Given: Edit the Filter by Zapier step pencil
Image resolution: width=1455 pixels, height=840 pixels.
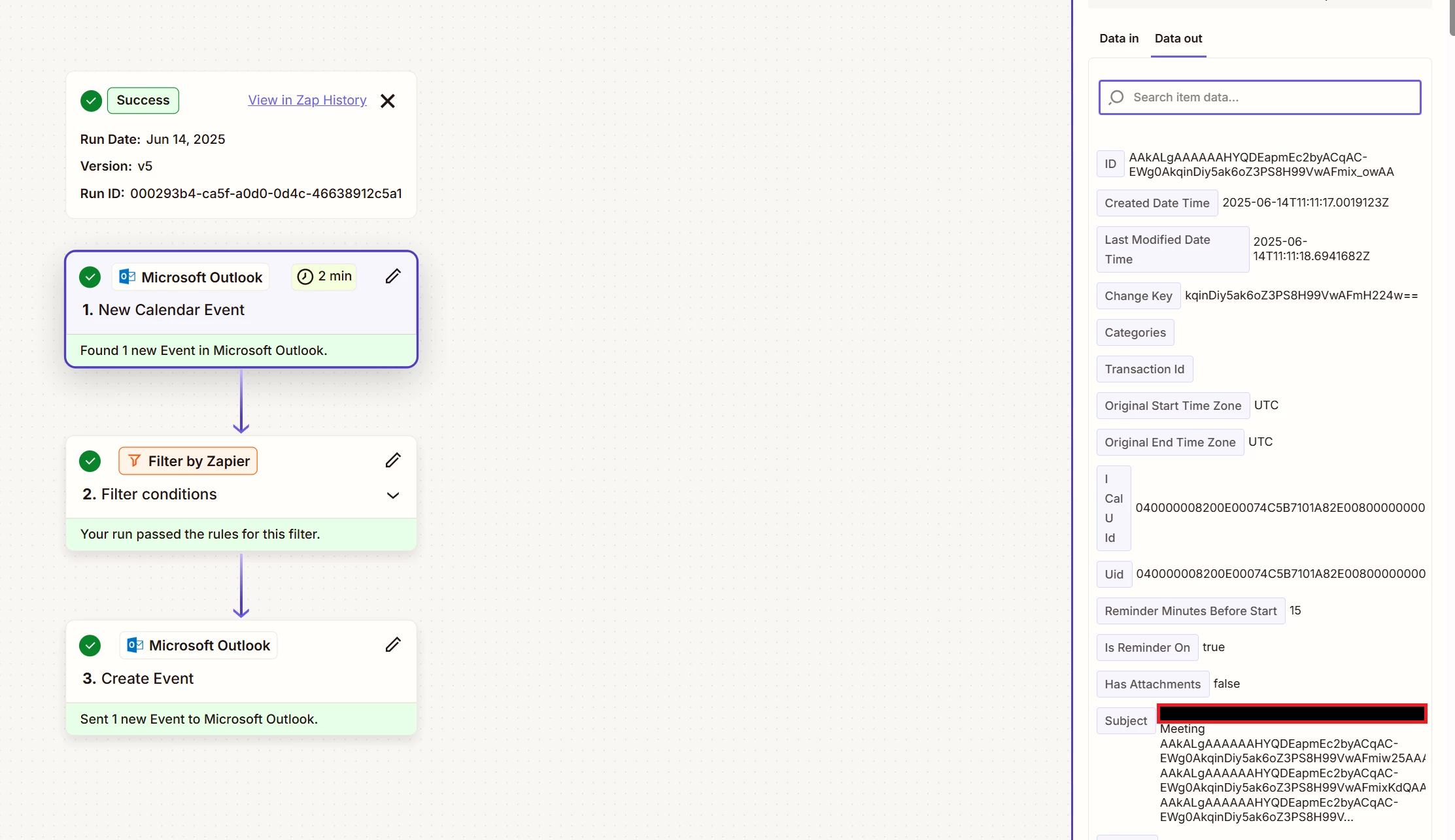Looking at the screenshot, I should 393,461.
